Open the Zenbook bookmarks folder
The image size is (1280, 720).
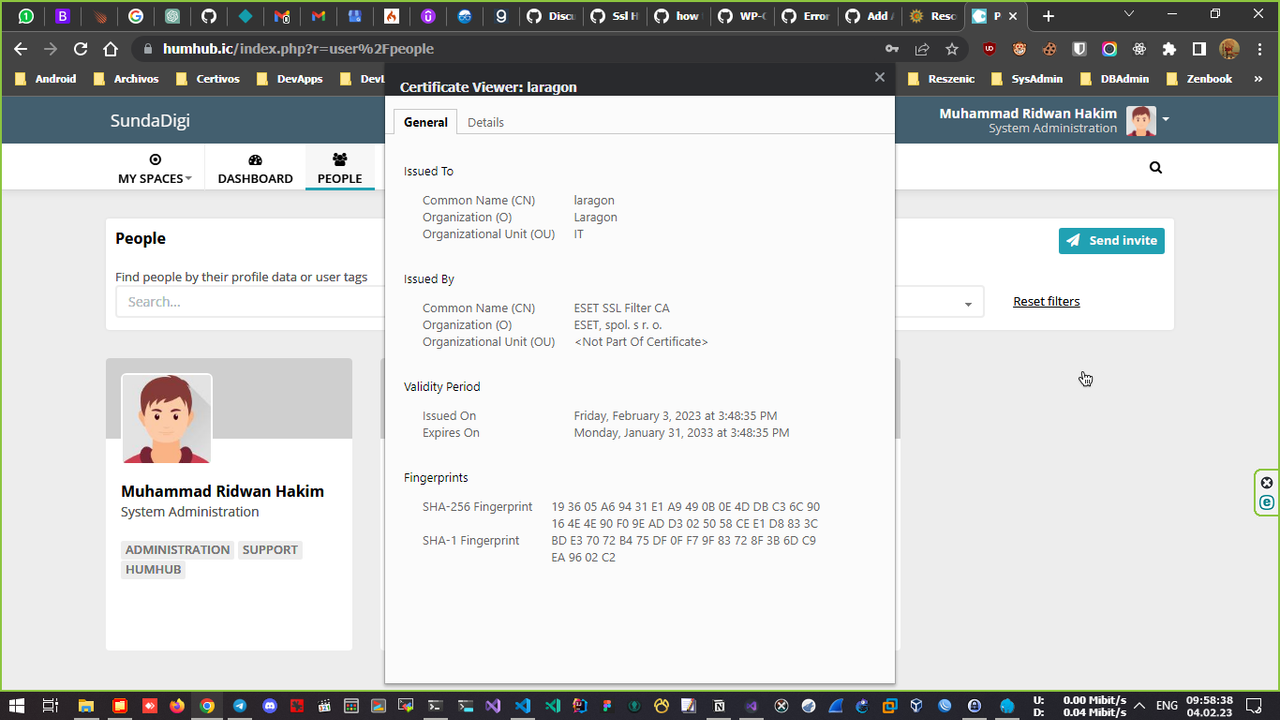[1198, 79]
